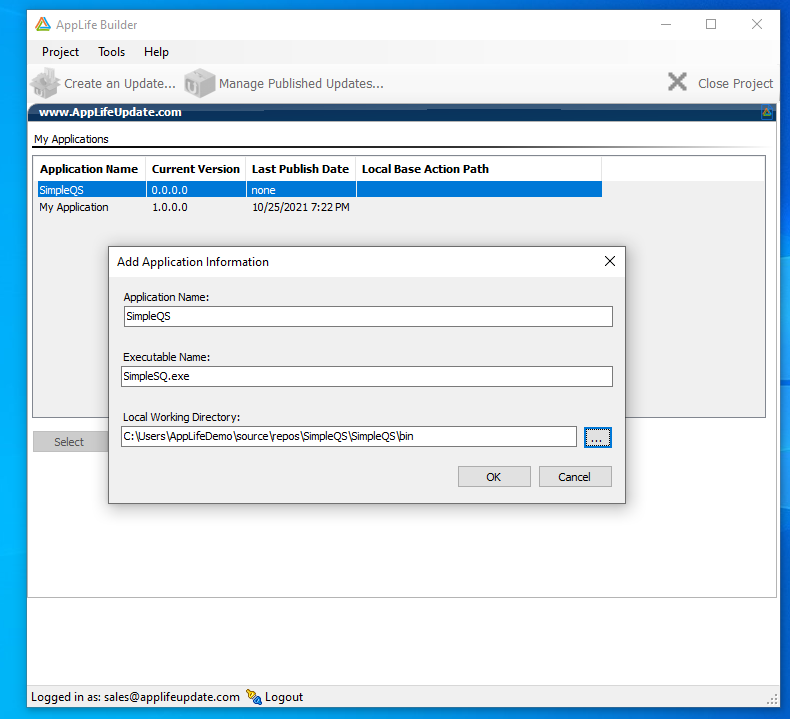This screenshot has height=719, width=790.
Task: Click the www.AppLifeUpdate.com banner link
Action: coord(110,112)
